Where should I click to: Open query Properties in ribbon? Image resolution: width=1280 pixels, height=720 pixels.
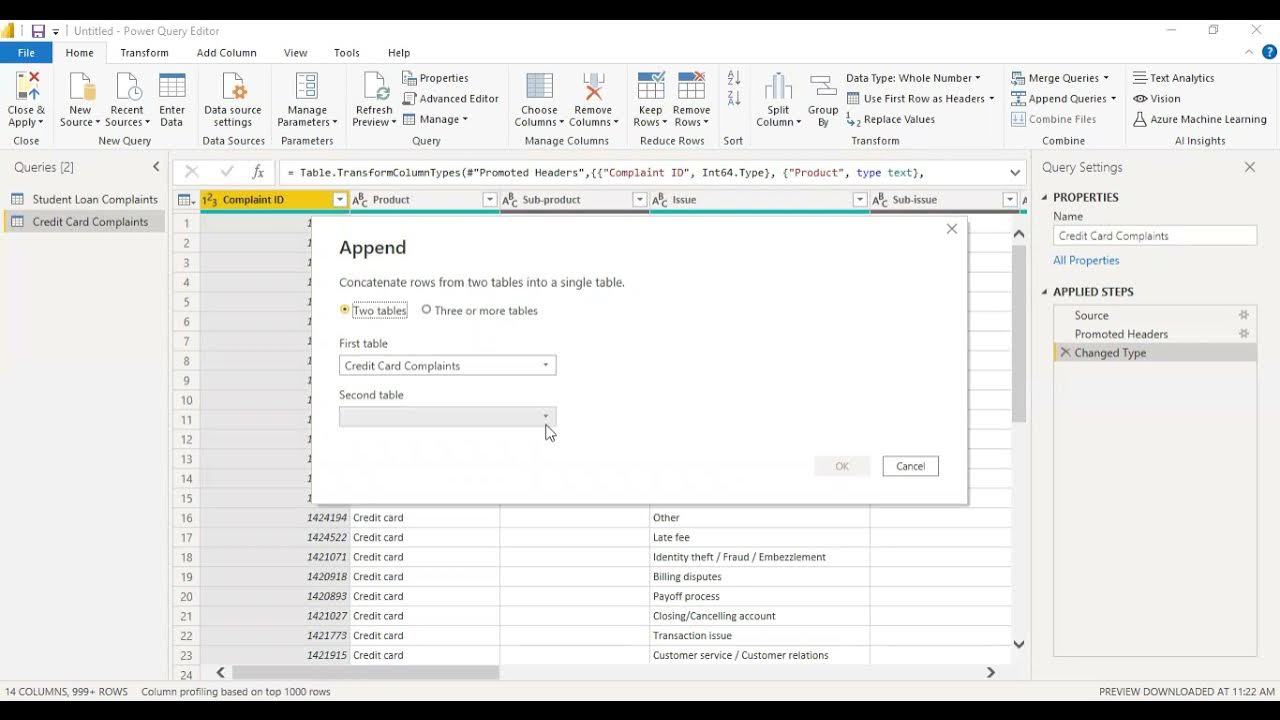(x=436, y=78)
